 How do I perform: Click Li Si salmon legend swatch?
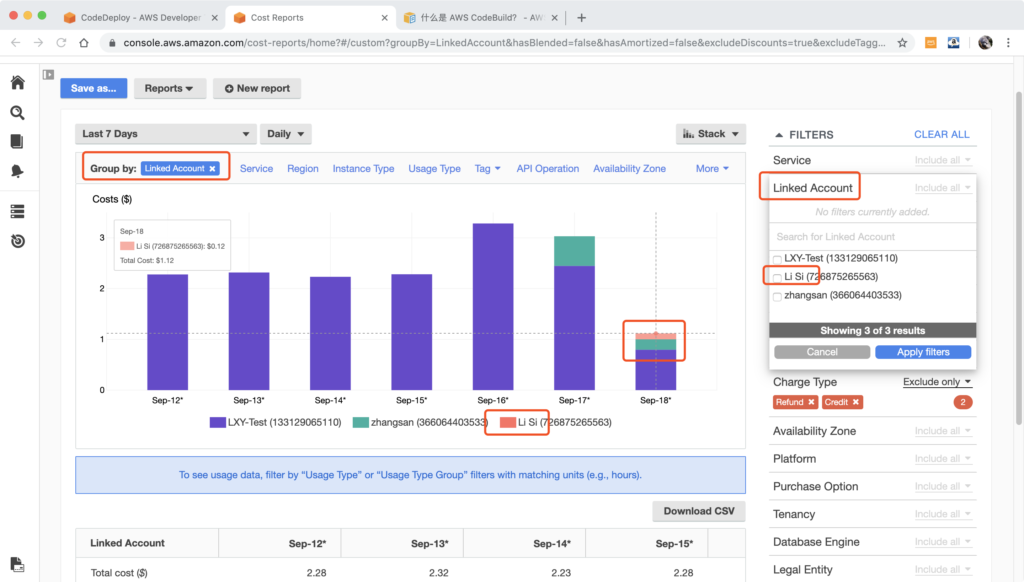(507, 423)
